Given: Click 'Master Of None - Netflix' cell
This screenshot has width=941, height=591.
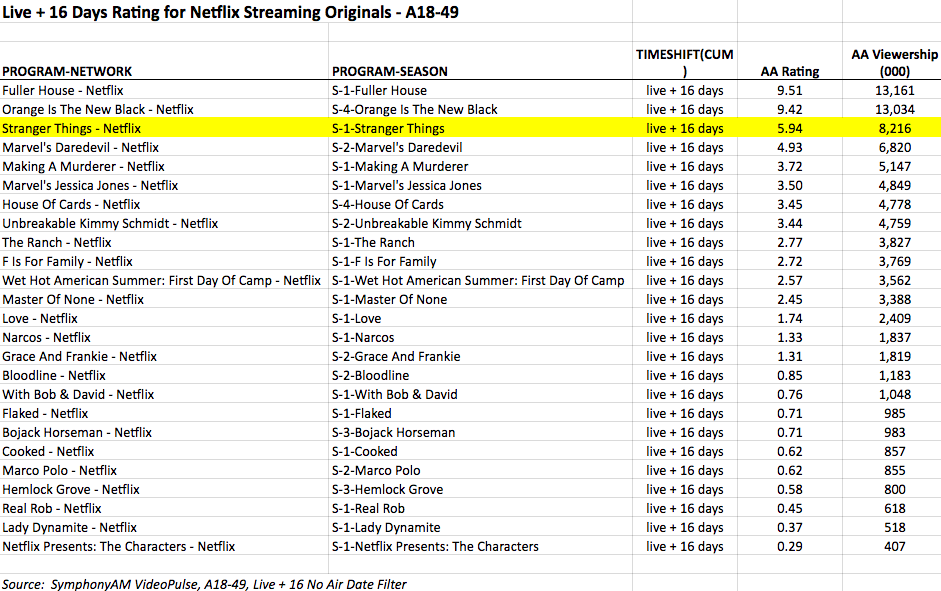Looking at the screenshot, I should pyautogui.click(x=73, y=299).
